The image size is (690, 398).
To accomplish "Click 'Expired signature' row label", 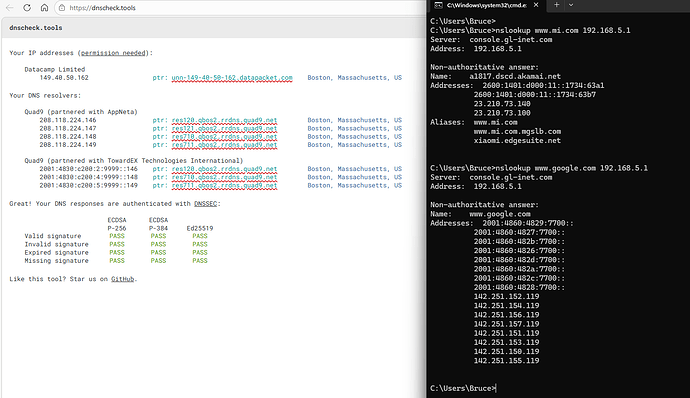I will (56, 252).
